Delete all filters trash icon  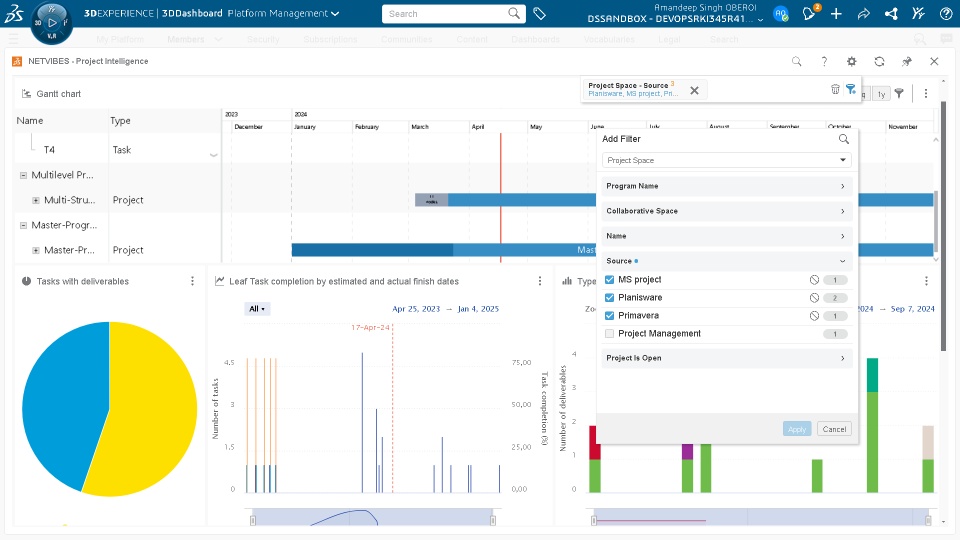tap(835, 89)
